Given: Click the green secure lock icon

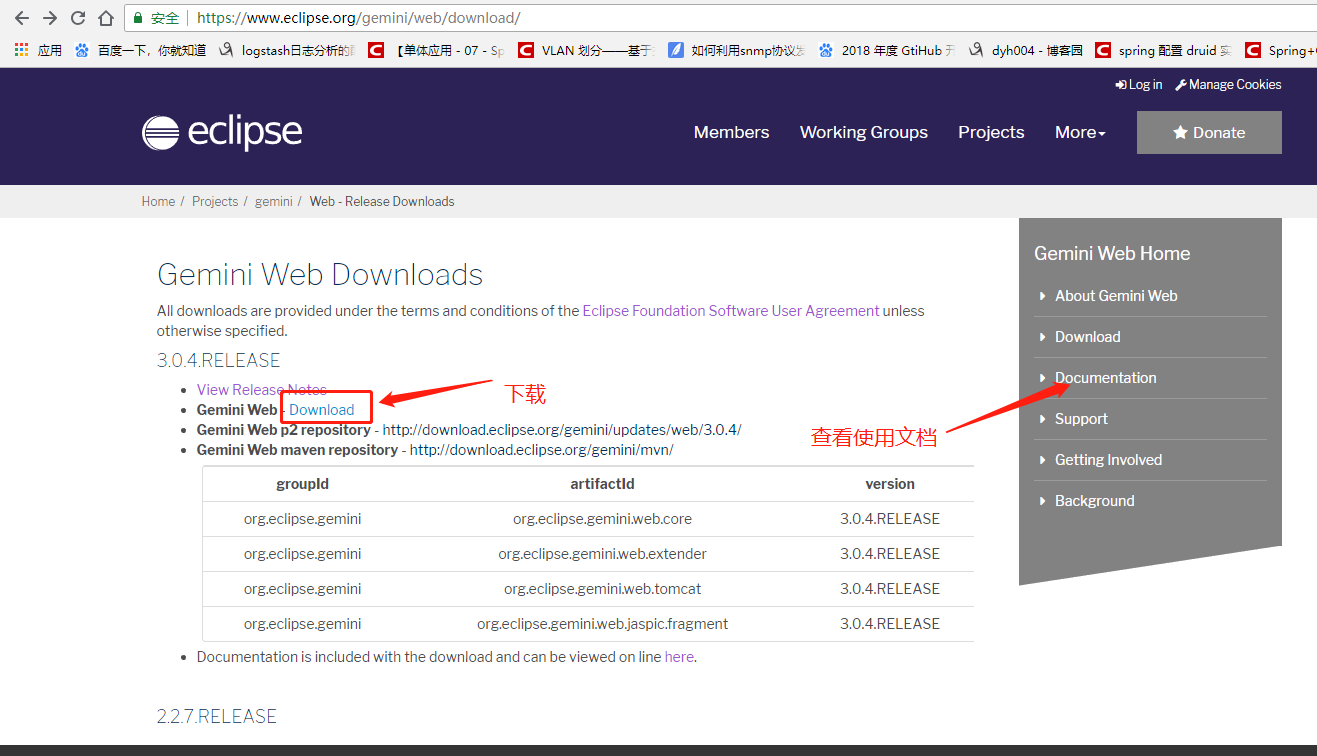Looking at the screenshot, I should click(x=138, y=18).
